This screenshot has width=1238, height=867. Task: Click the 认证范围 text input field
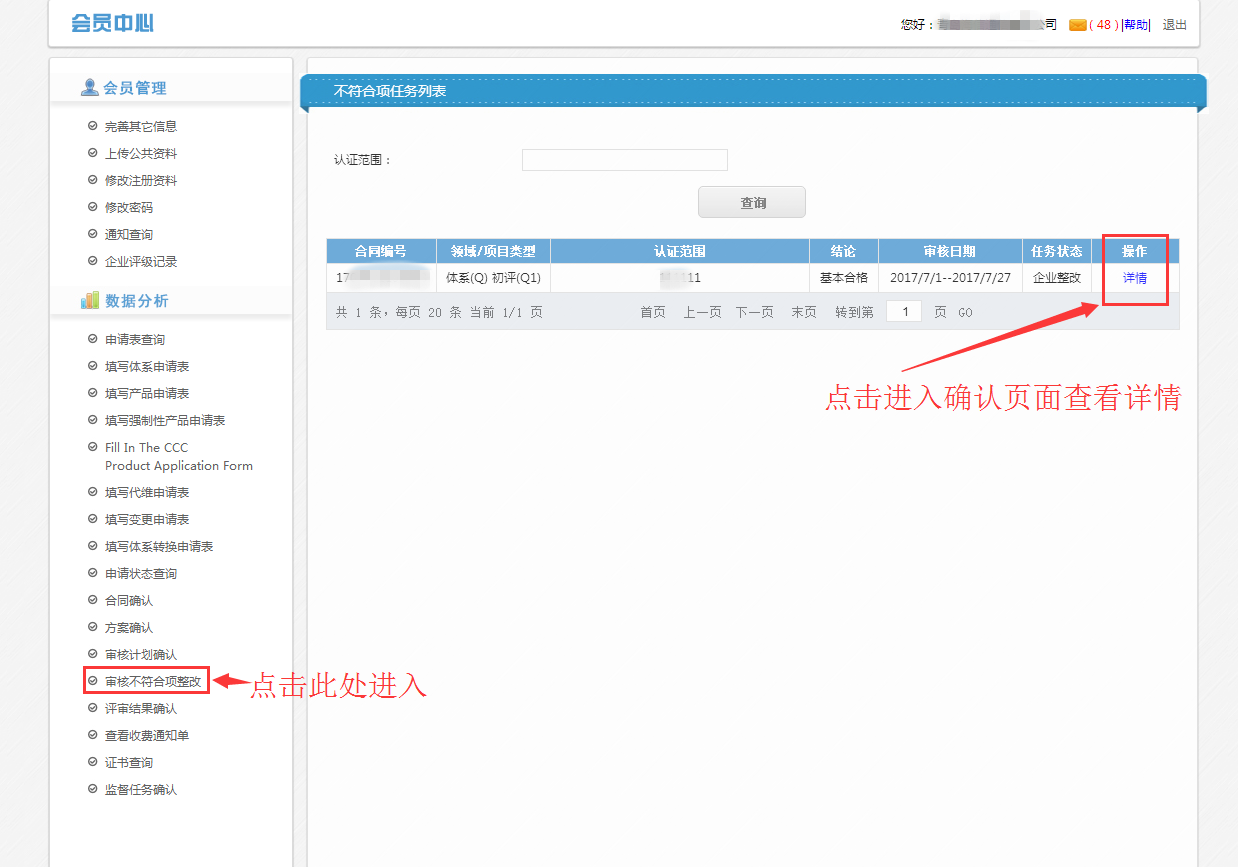tap(624, 160)
